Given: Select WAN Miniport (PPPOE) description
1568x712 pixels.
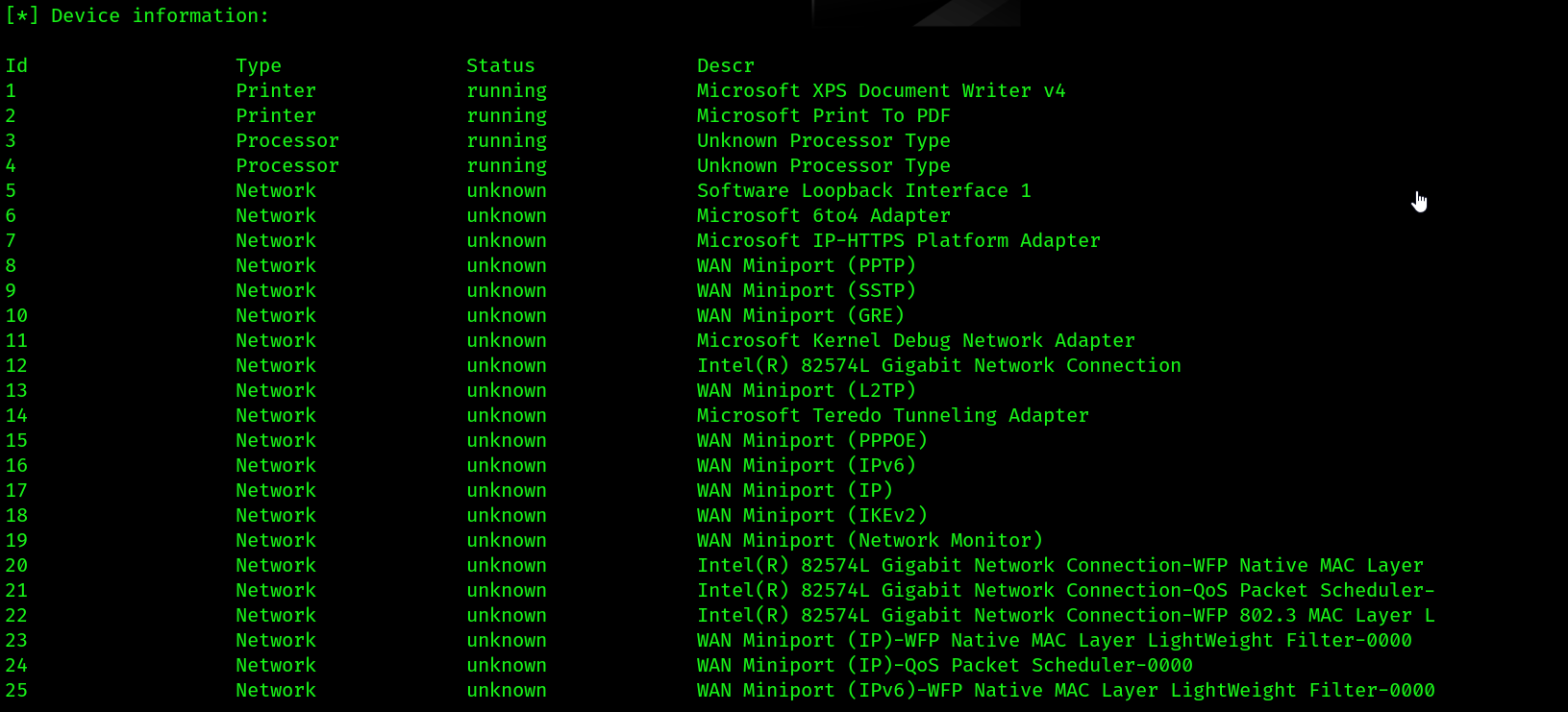Looking at the screenshot, I should click(812, 440).
